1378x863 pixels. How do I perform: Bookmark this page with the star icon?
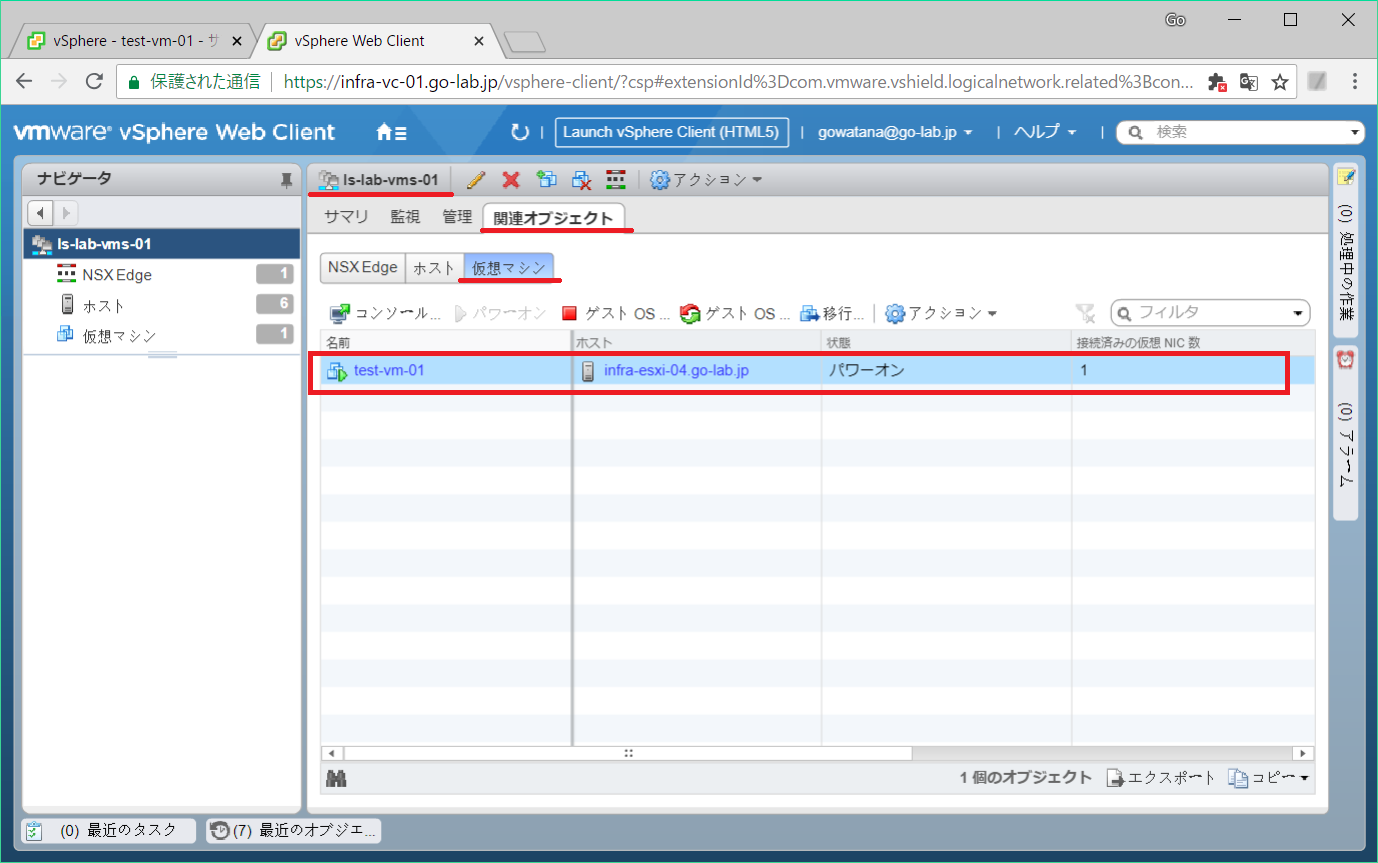pos(1279,82)
